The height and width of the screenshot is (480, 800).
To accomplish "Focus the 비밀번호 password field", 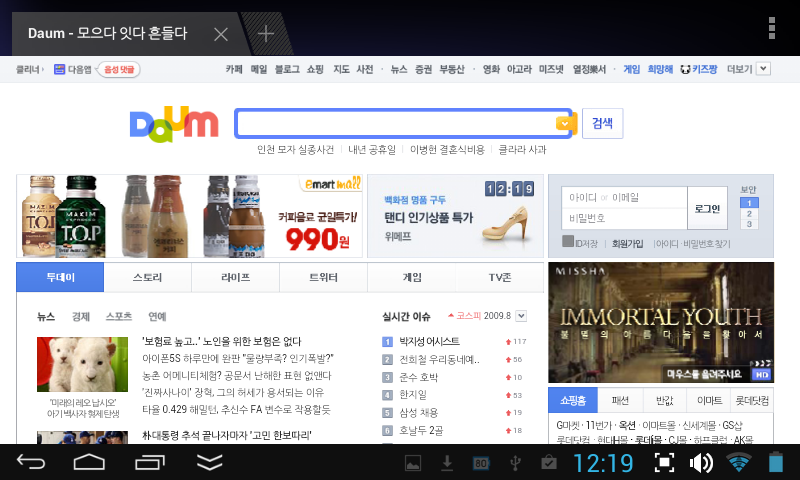I will 624,219.
